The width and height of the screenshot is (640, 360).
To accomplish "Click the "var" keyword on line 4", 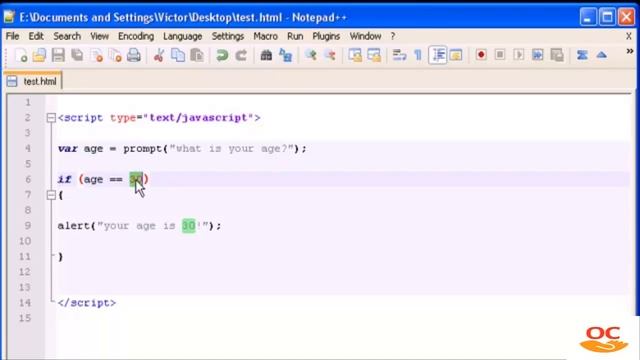I will pos(67,149).
